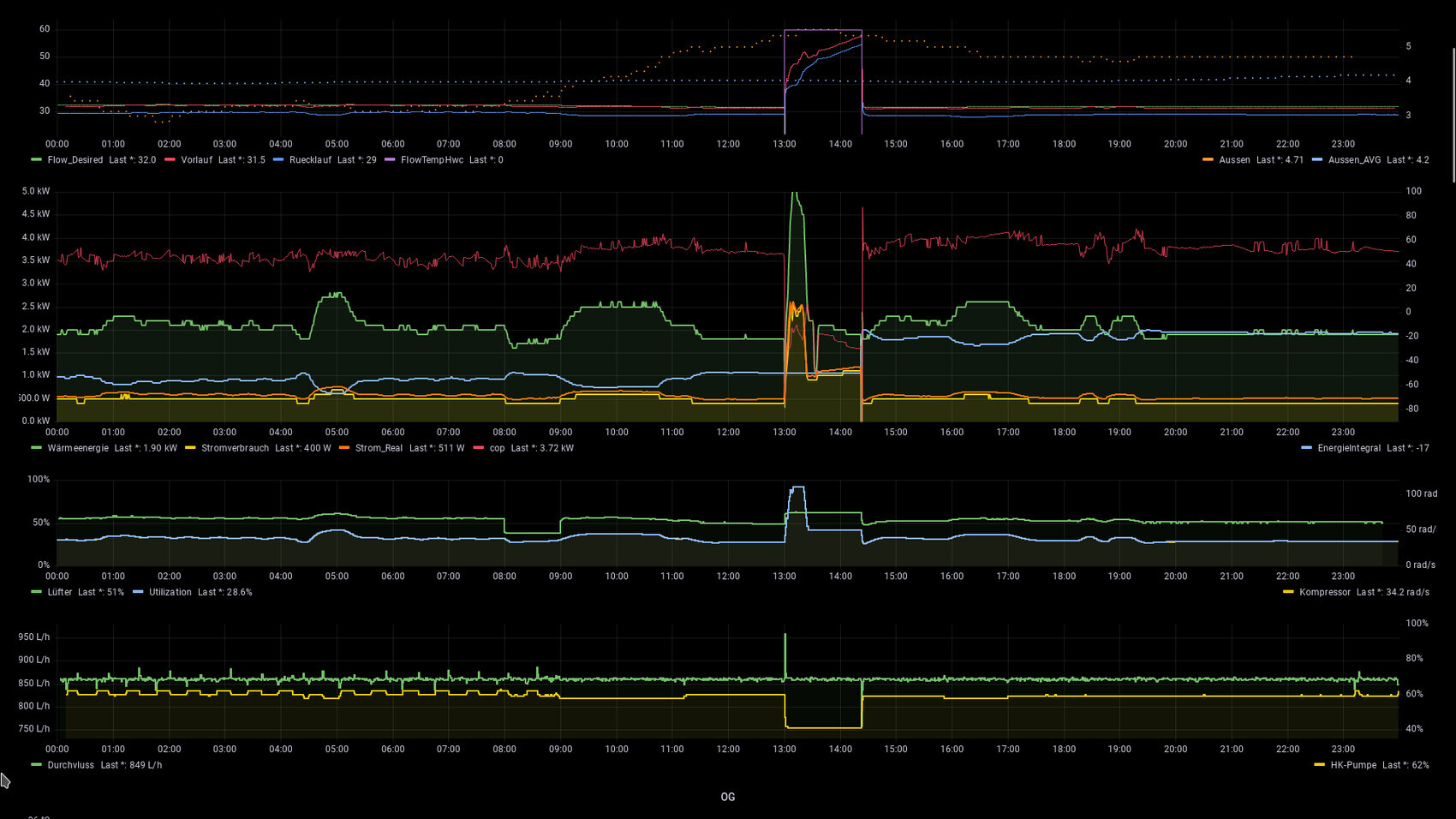This screenshot has width=1456, height=819.
Task: Click the Vorlauf legend label
Action: click(196, 160)
